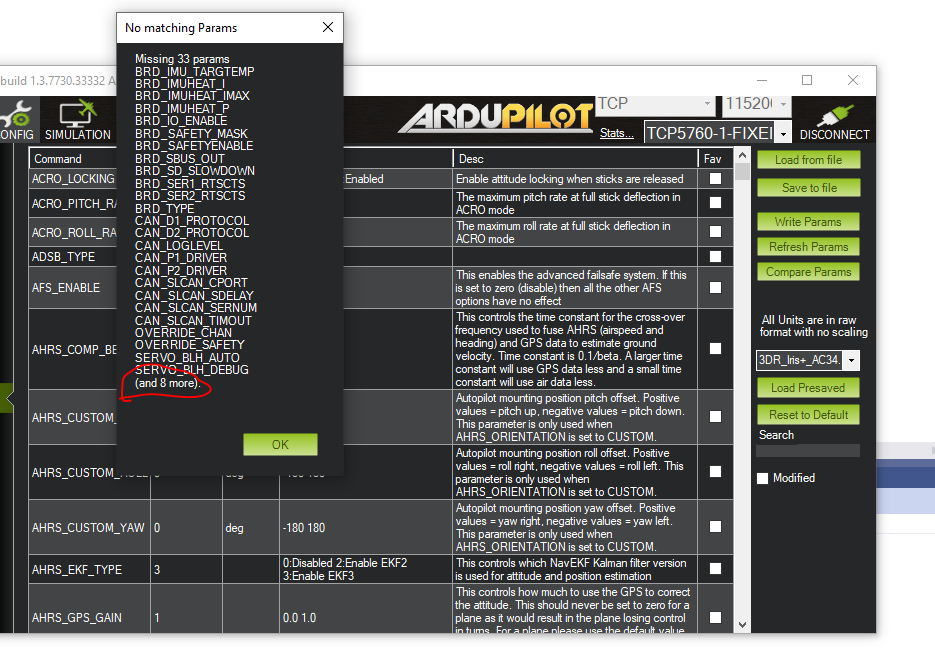Select the AHRS_EKF_TYPE value cell 3

click(186, 569)
